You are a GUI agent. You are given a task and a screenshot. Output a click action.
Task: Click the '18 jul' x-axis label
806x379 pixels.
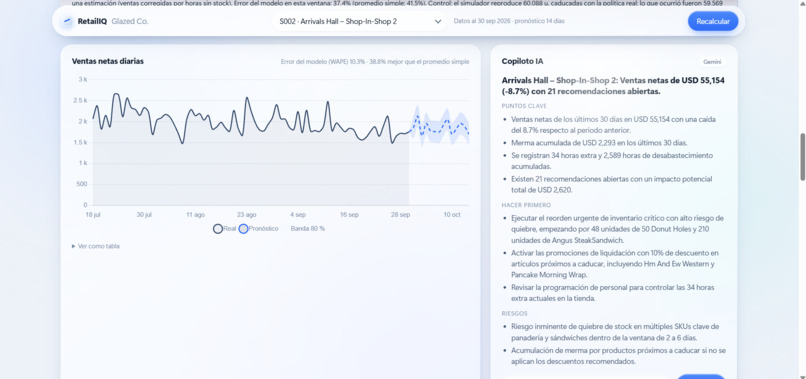(93, 214)
